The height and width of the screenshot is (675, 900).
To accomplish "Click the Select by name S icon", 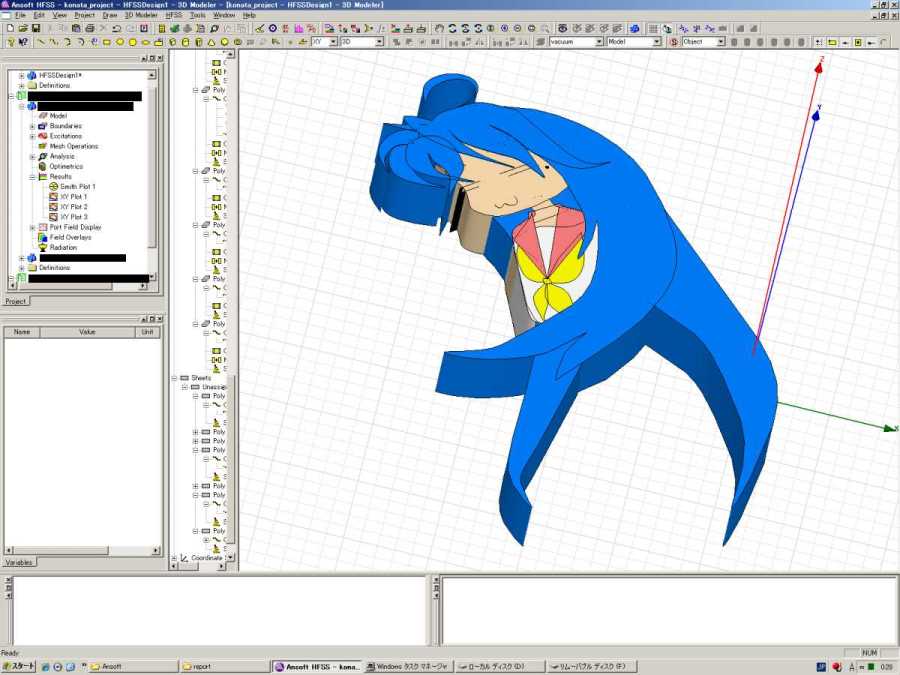I will pyautogui.click(x=674, y=42).
